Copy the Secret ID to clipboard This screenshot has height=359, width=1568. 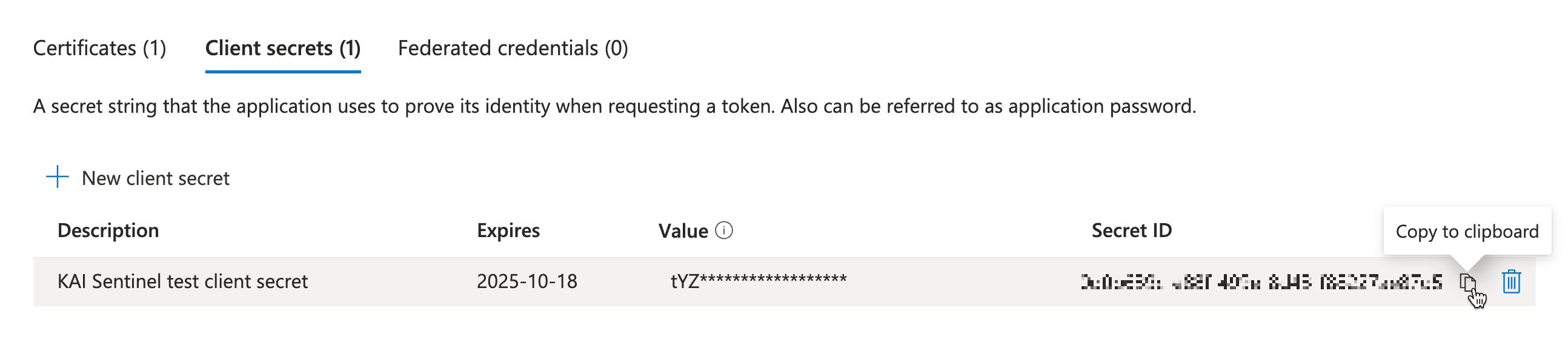pyautogui.click(x=1467, y=282)
